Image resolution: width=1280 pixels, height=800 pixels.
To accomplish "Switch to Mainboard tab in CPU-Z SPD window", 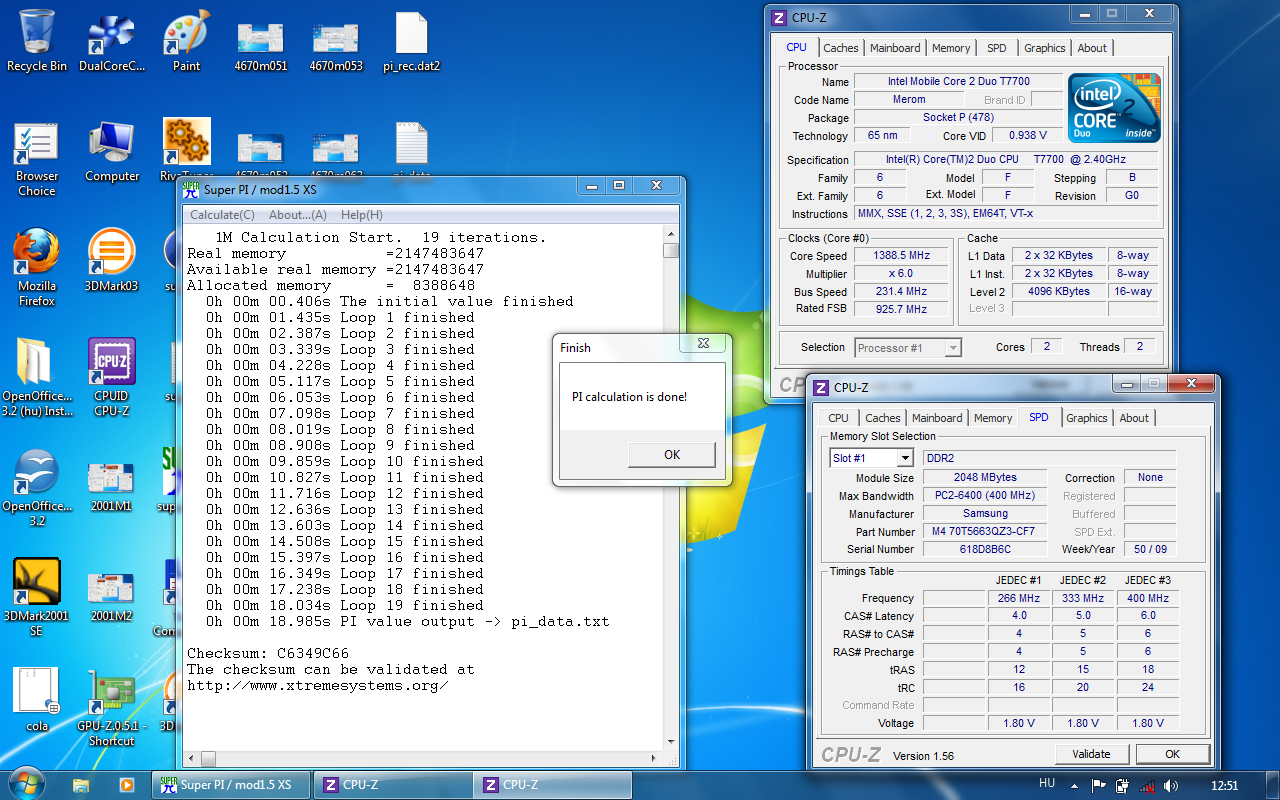I will [x=937, y=418].
